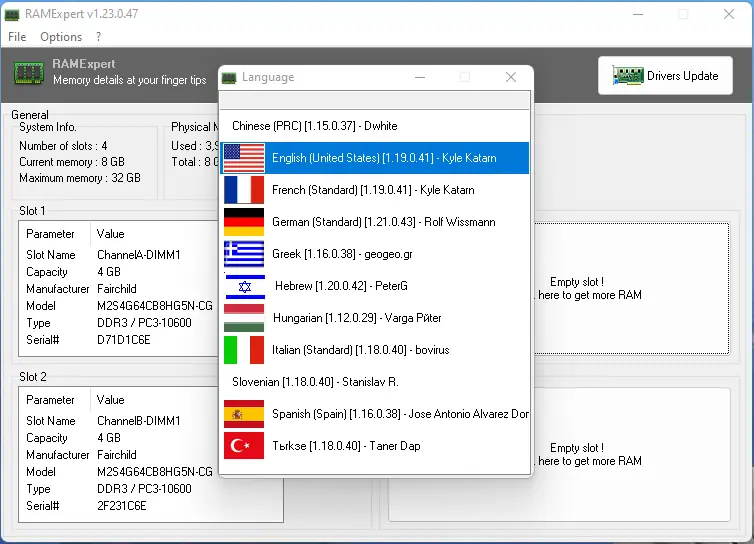Screen dimensions: 754x544
Task: Open the Options menu
Action: pos(61,37)
